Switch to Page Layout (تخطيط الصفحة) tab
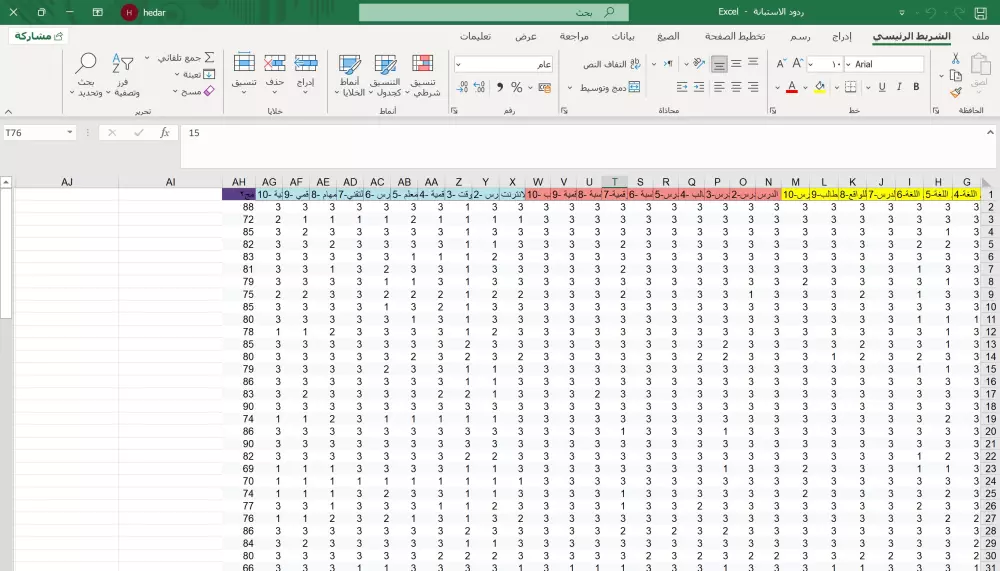 (x=735, y=36)
